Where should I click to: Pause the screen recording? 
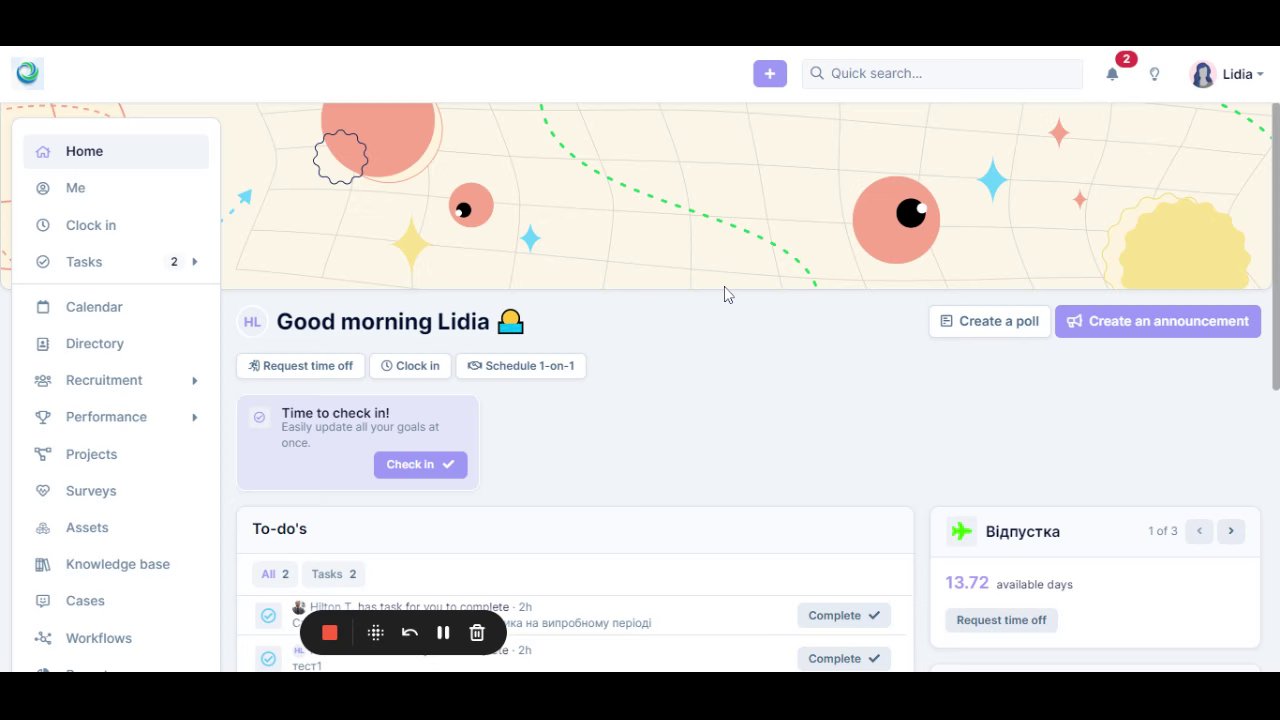pyautogui.click(x=443, y=633)
